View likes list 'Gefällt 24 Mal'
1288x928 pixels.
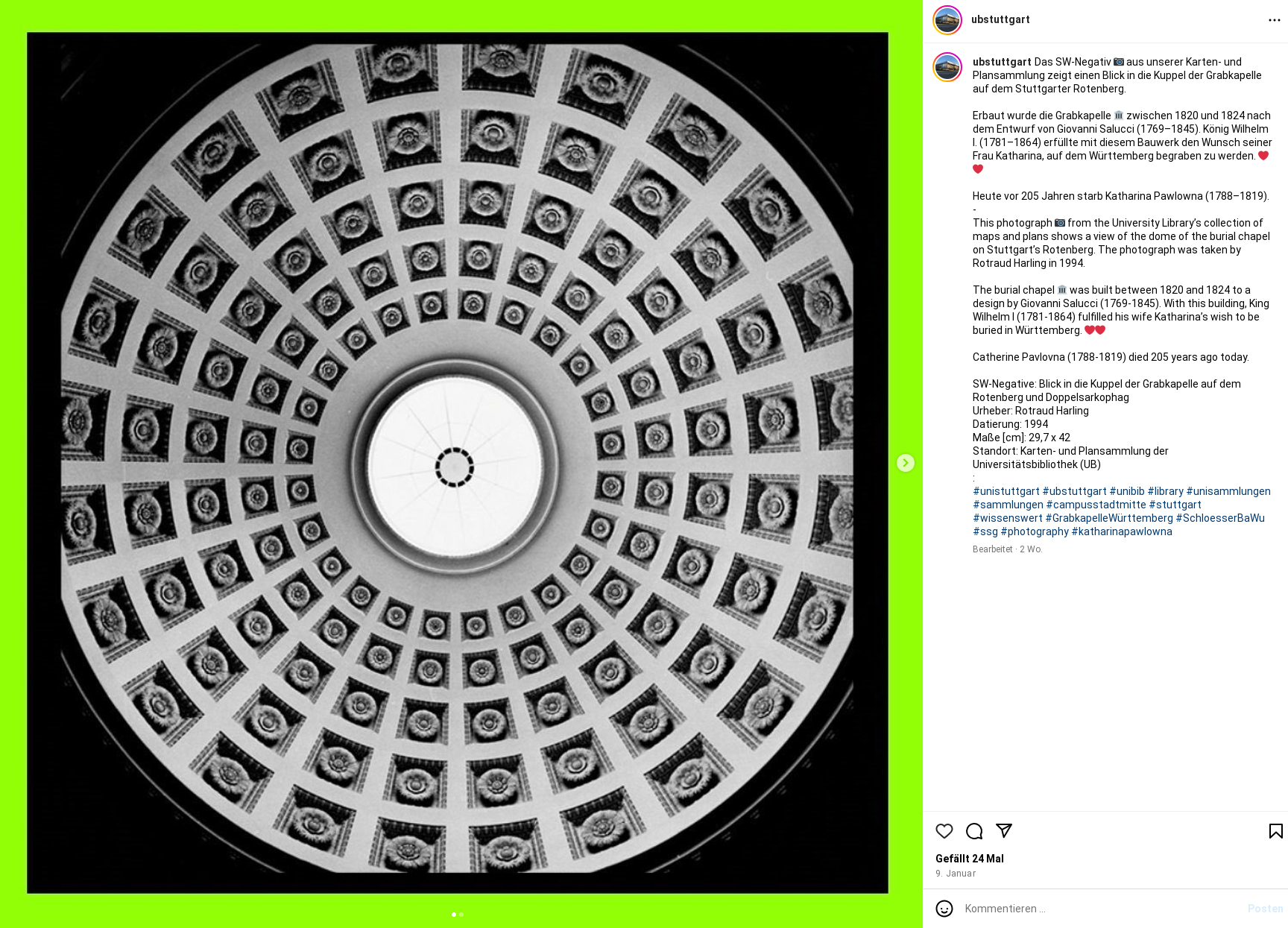pyautogui.click(x=970, y=859)
